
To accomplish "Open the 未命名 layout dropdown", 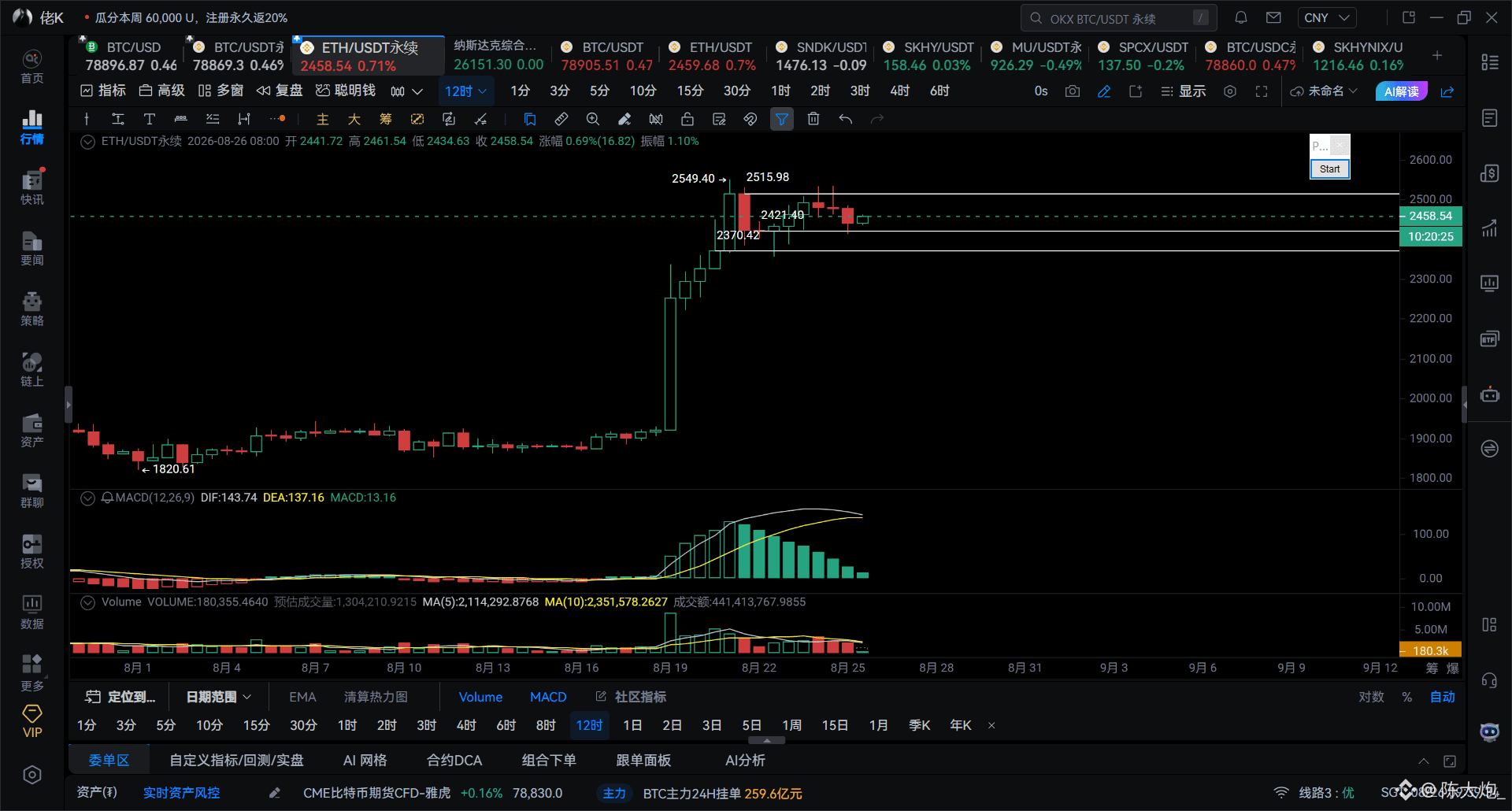I will (1324, 91).
